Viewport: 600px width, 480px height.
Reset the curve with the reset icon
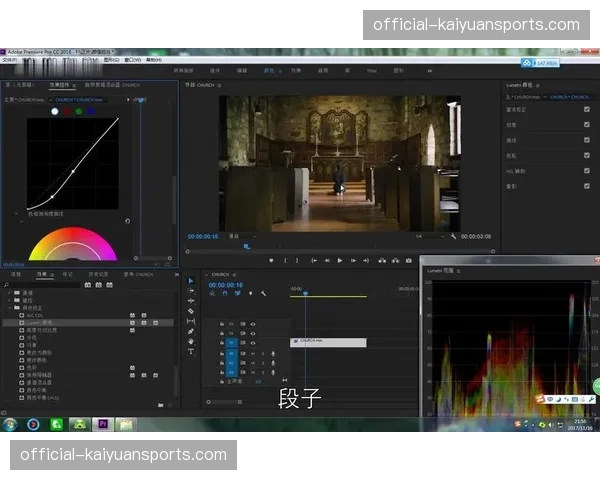tap(127, 221)
